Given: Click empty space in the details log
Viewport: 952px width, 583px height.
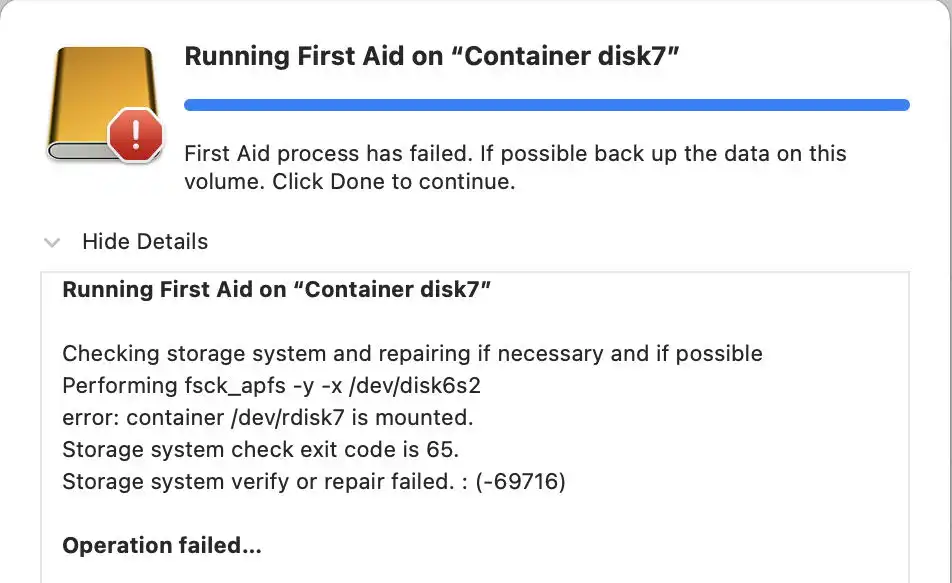Looking at the screenshot, I should coord(700,520).
